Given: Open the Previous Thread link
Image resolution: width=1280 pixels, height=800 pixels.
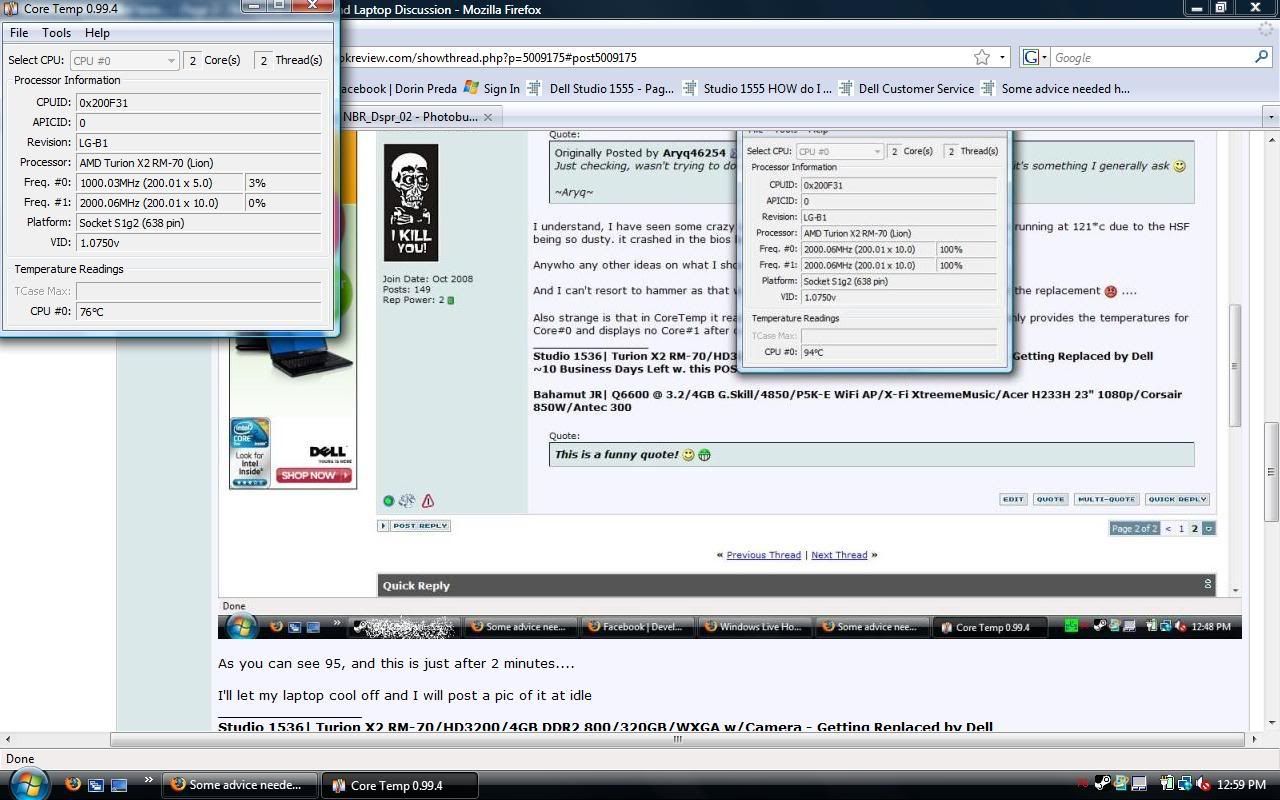Looking at the screenshot, I should pos(763,555).
